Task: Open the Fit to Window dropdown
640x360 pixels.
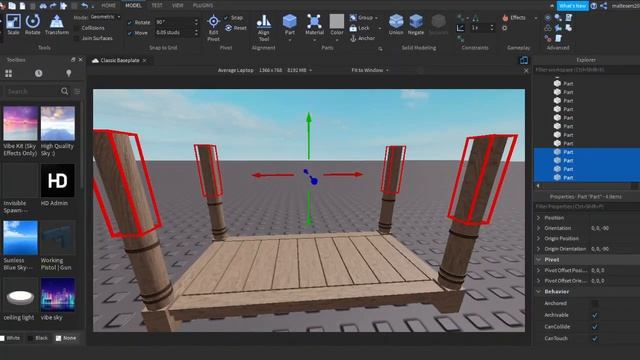Action: 370,70
